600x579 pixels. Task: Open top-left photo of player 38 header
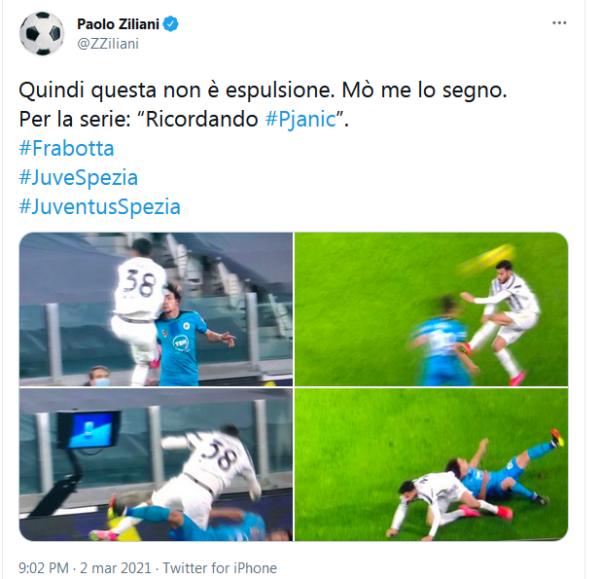(x=156, y=309)
